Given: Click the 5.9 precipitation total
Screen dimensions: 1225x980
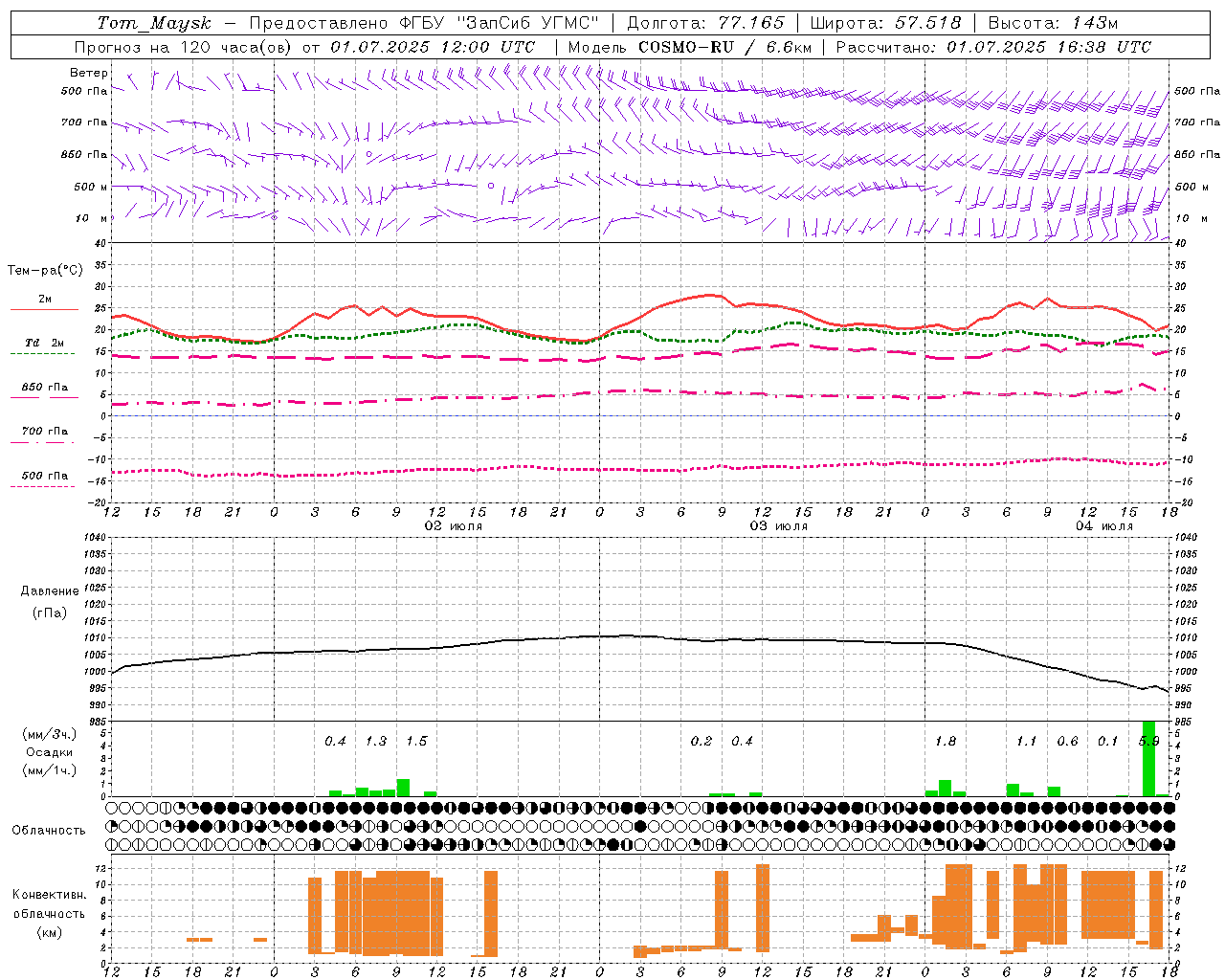Looking at the screenshot, I should tap(1148, 742).
